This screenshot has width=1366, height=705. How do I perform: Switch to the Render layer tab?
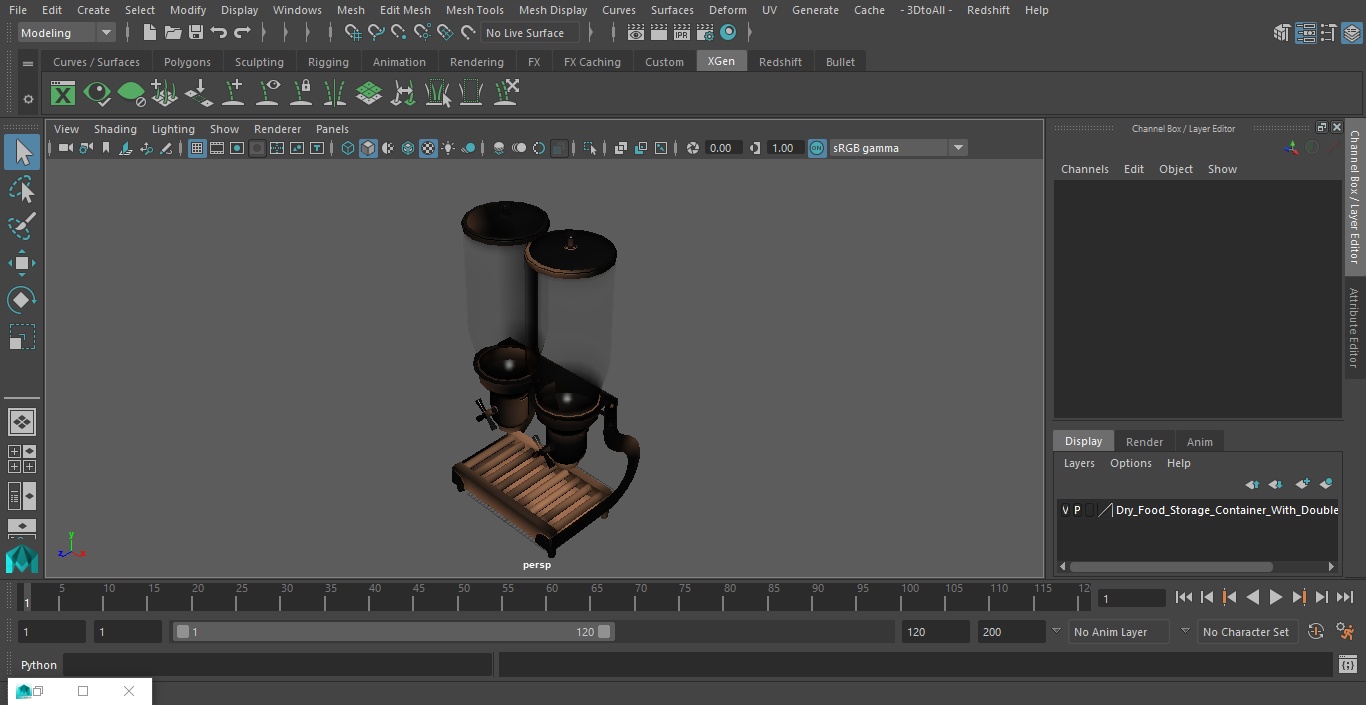(1144, 442)
